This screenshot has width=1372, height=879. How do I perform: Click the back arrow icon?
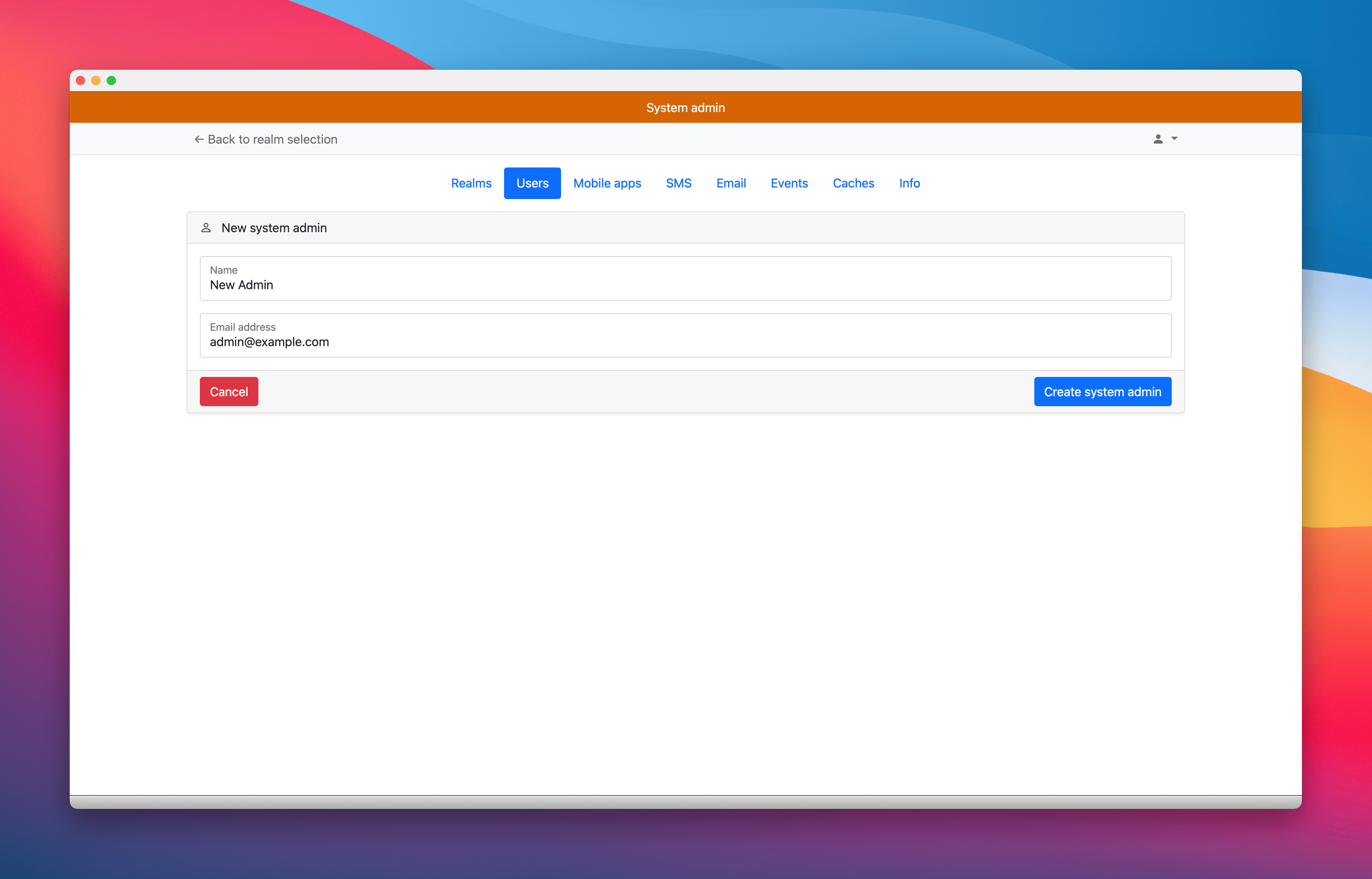[199, 139]
